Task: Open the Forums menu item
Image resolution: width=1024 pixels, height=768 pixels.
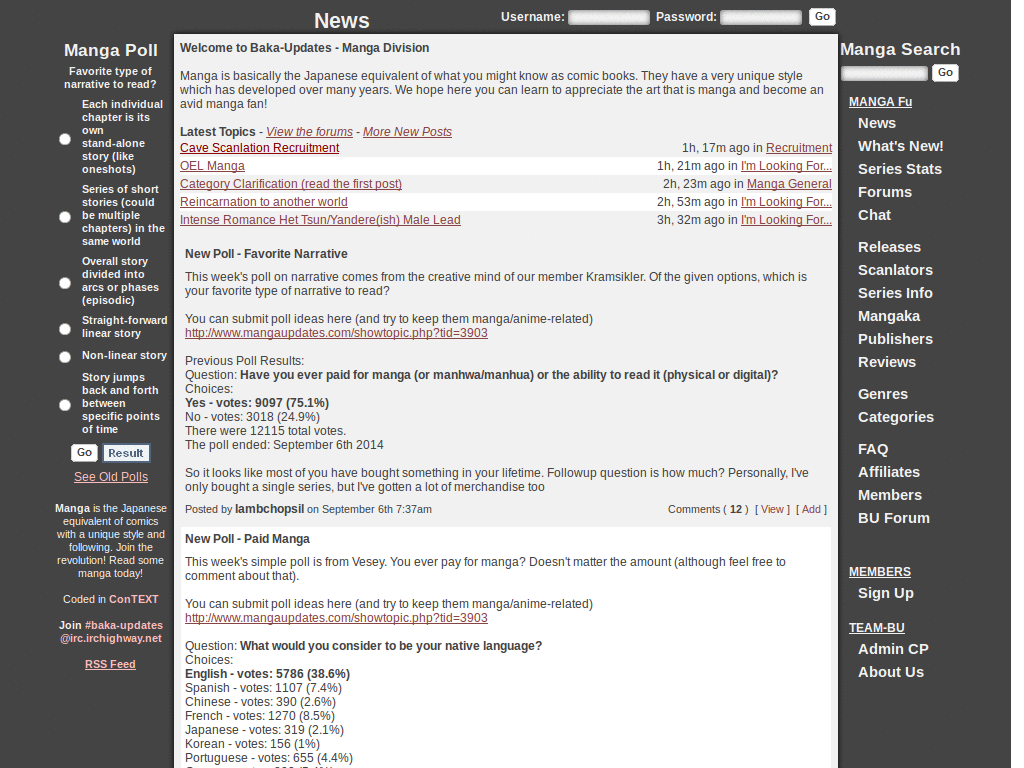Action: coord(884,192)
